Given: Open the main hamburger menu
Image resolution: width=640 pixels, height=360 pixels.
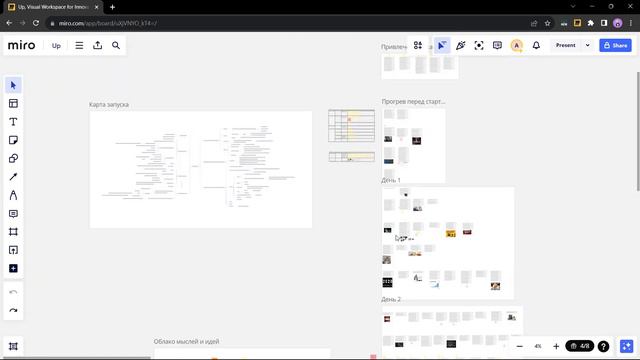Looking at the screenshot, I should coord(79,45).
